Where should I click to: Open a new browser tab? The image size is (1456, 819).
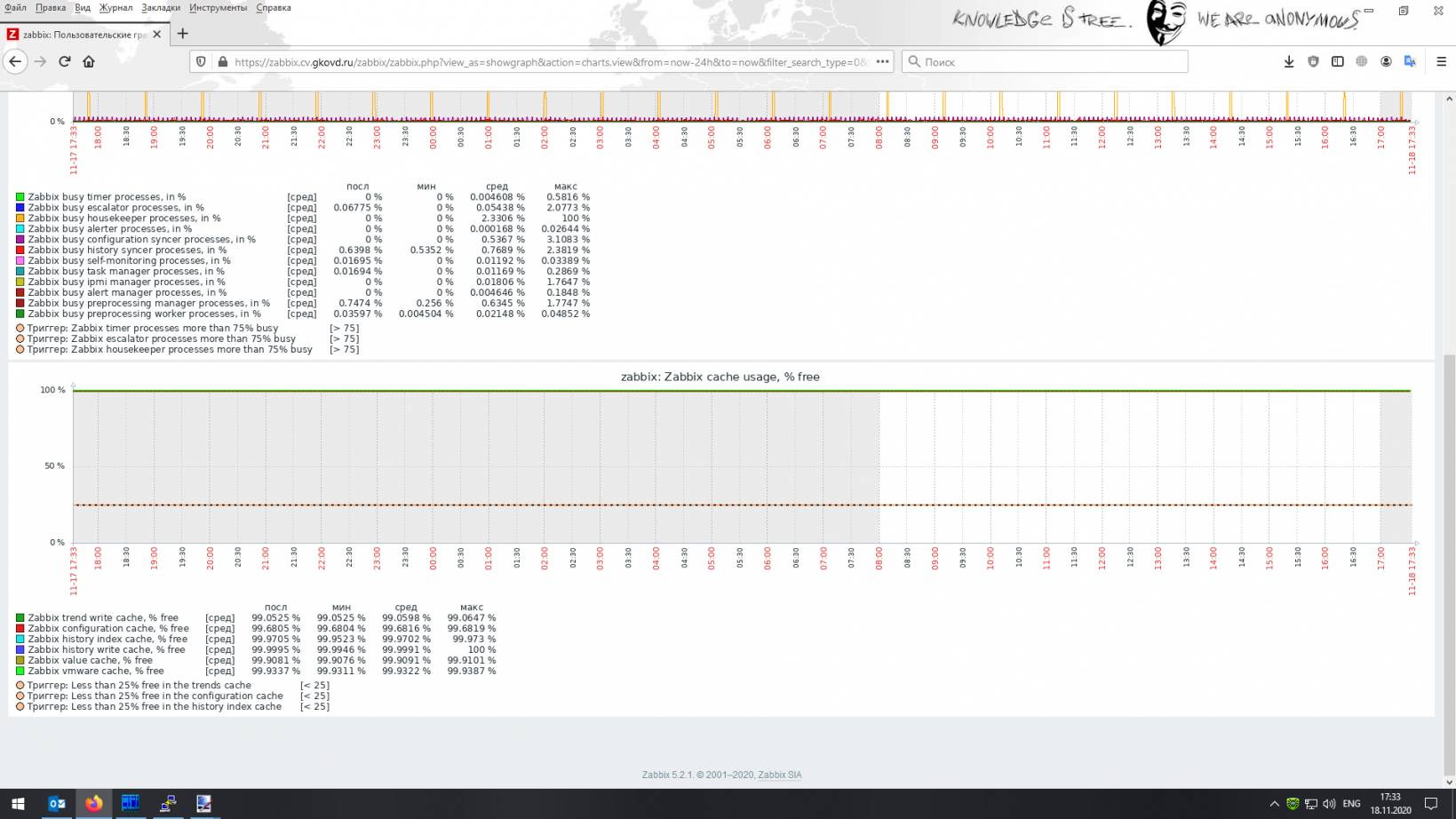tap(183, 34)
